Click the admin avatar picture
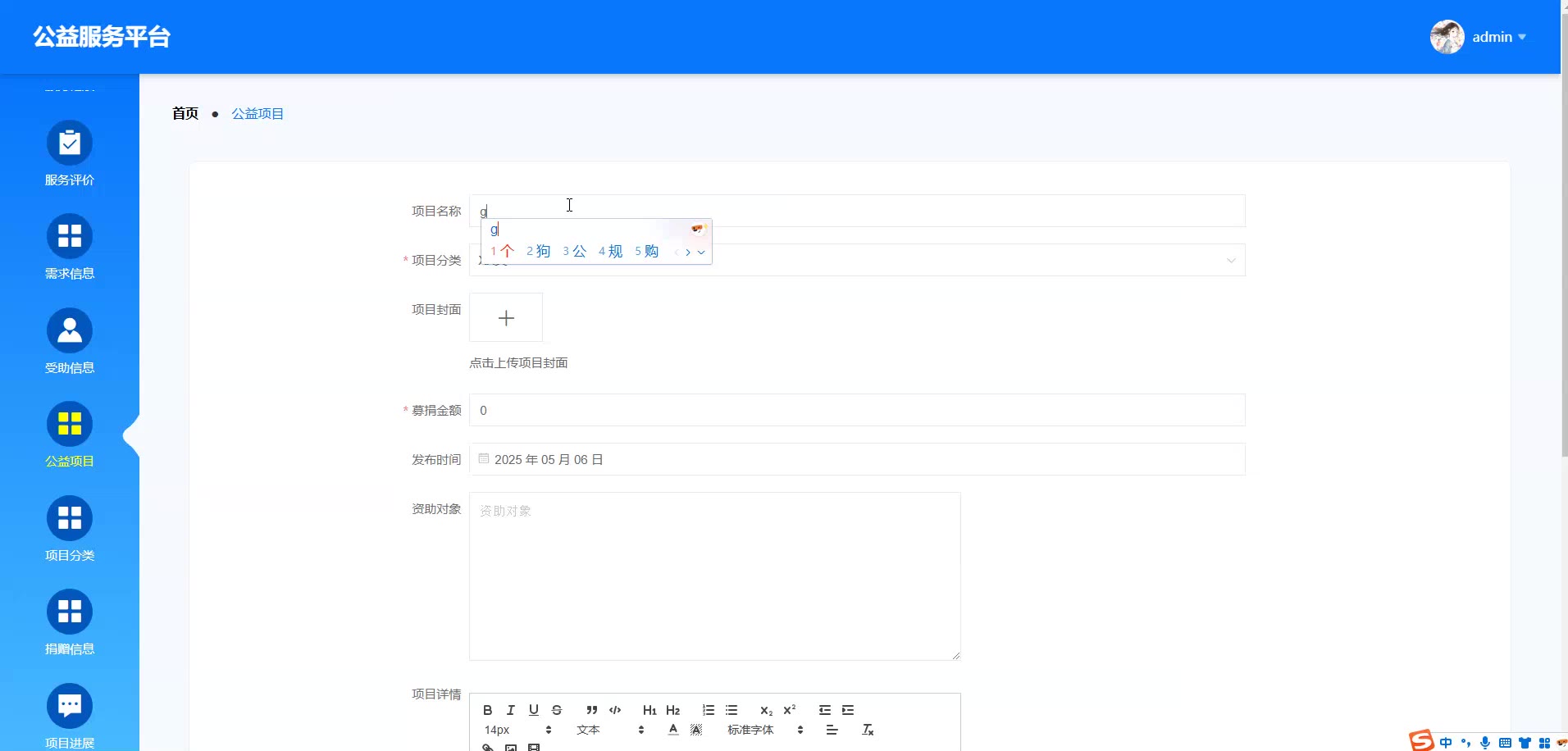Viewport: 1568px width, 751px height. (1447, 37)
